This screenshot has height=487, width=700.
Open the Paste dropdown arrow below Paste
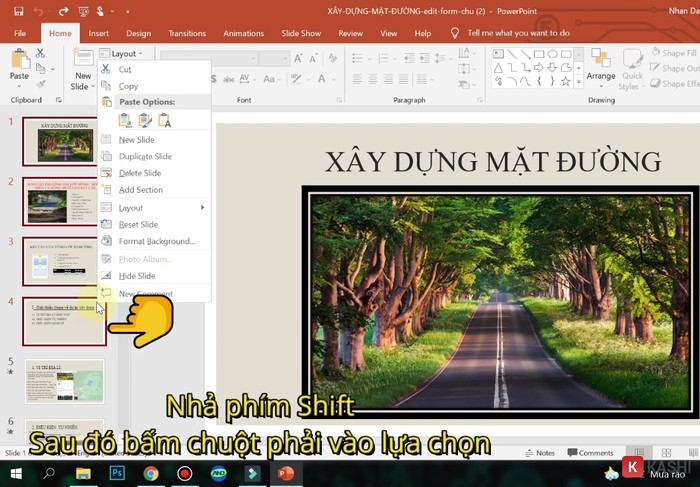(19, 86)
